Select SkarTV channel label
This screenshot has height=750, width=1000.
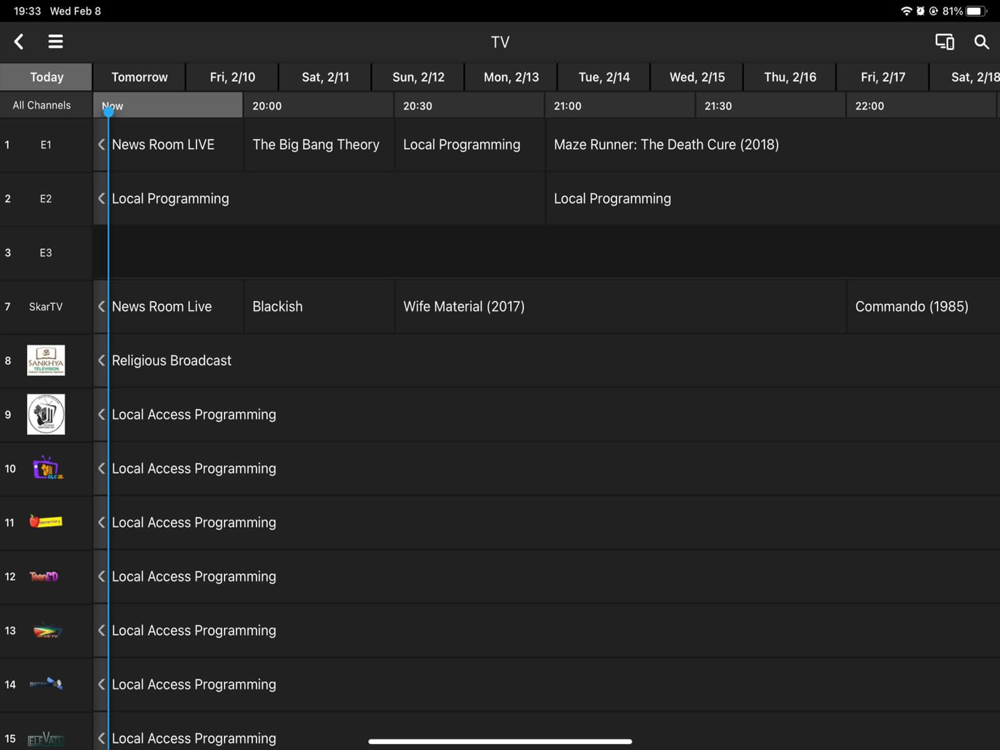tap(46, 307)
